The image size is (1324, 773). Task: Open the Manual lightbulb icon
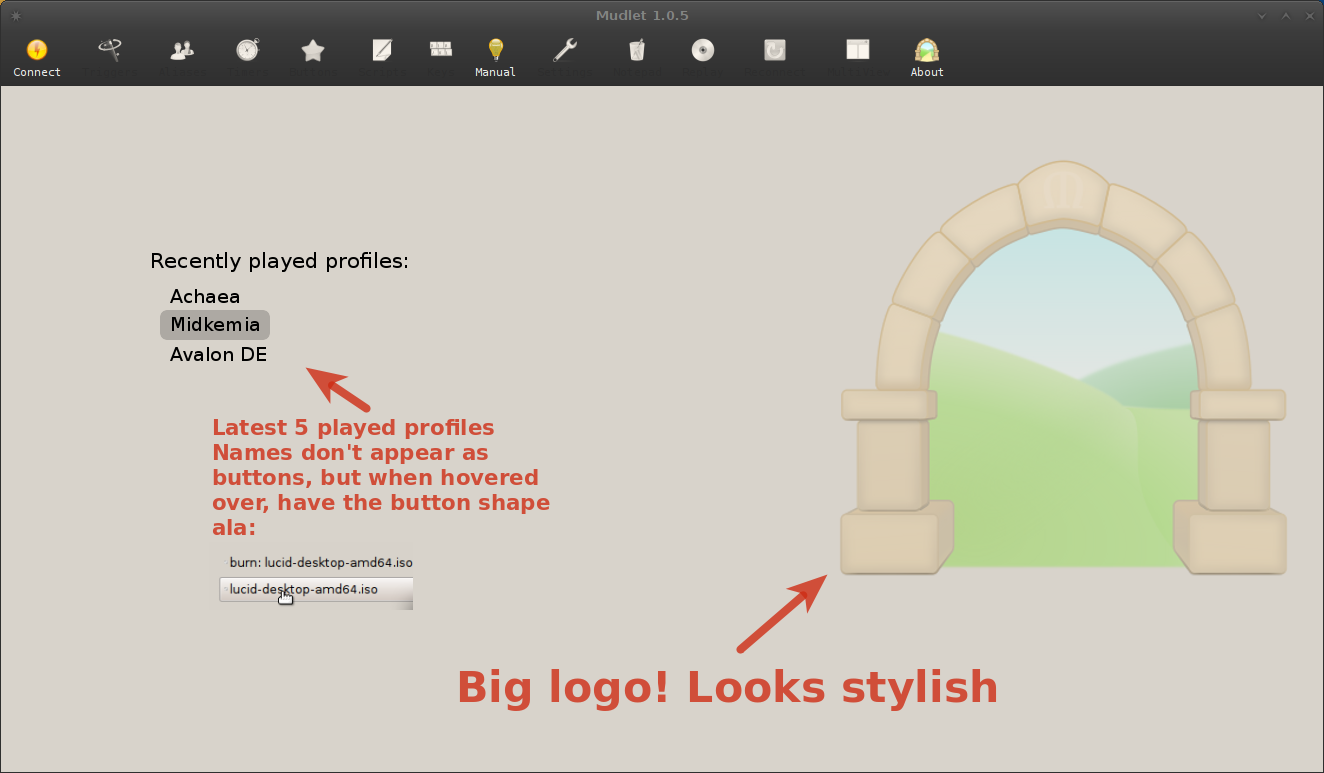click(x=495, y=50)
